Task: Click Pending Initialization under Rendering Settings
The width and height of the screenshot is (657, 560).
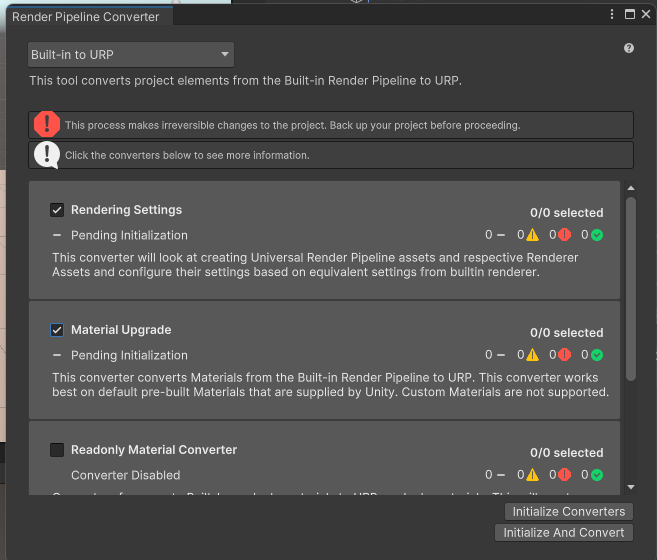Action: 129,235
